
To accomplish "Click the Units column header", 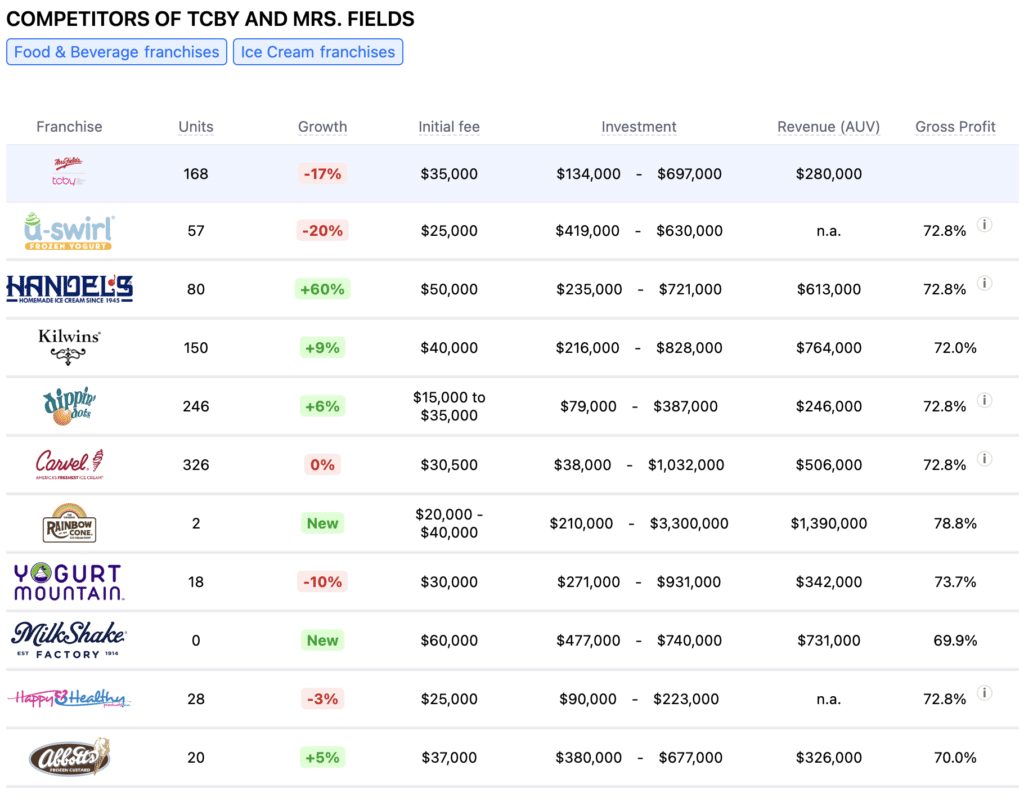I will [x=196, y=127].
